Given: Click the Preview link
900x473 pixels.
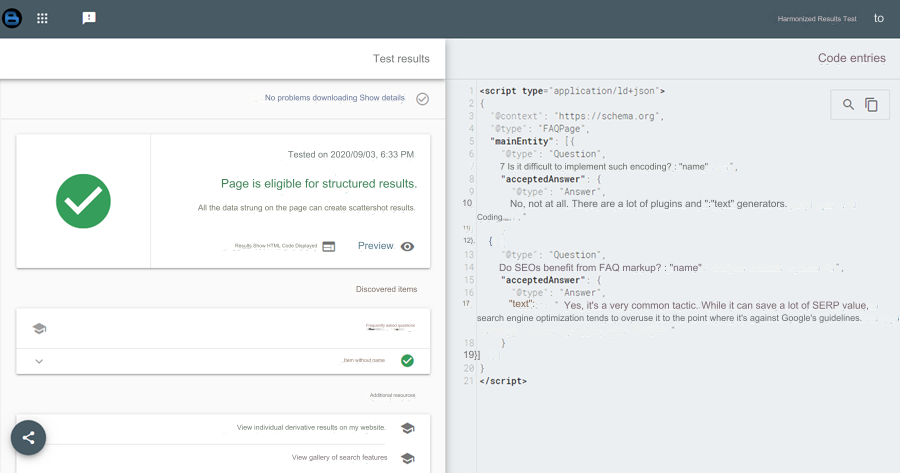Looking at the screenshot, I should tap(375, 246).
